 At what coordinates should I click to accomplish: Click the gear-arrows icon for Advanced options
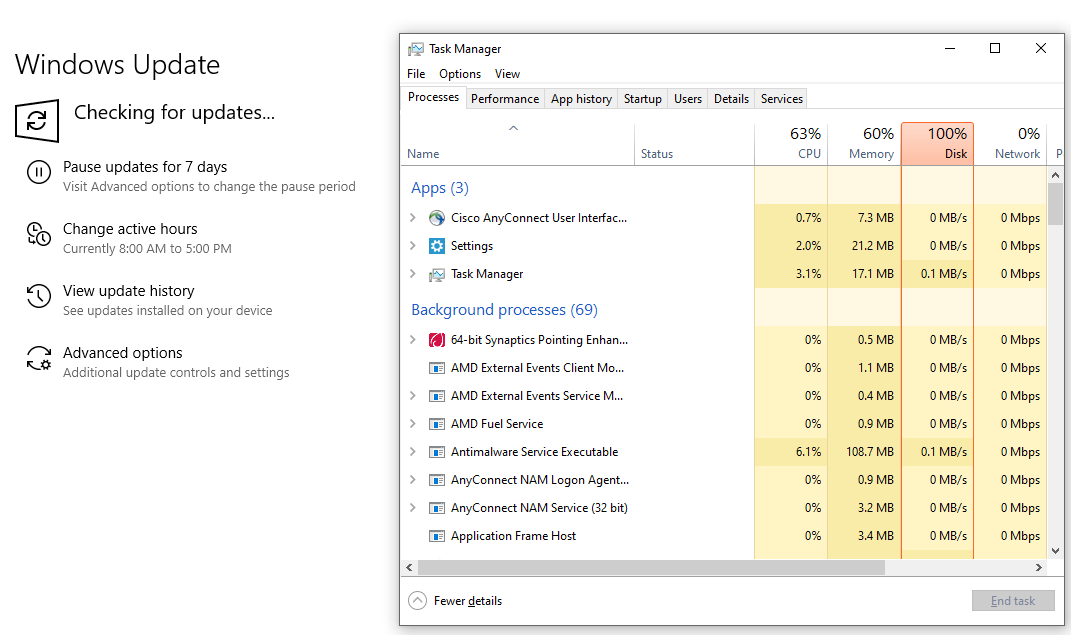point(38,358)
